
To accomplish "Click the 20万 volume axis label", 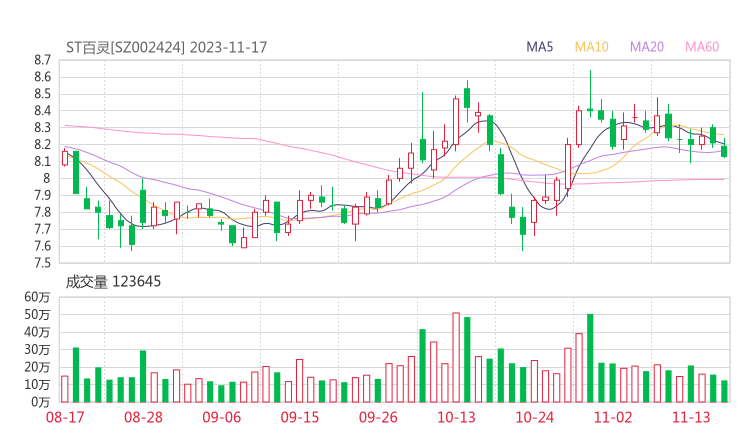I will [37, 367].
